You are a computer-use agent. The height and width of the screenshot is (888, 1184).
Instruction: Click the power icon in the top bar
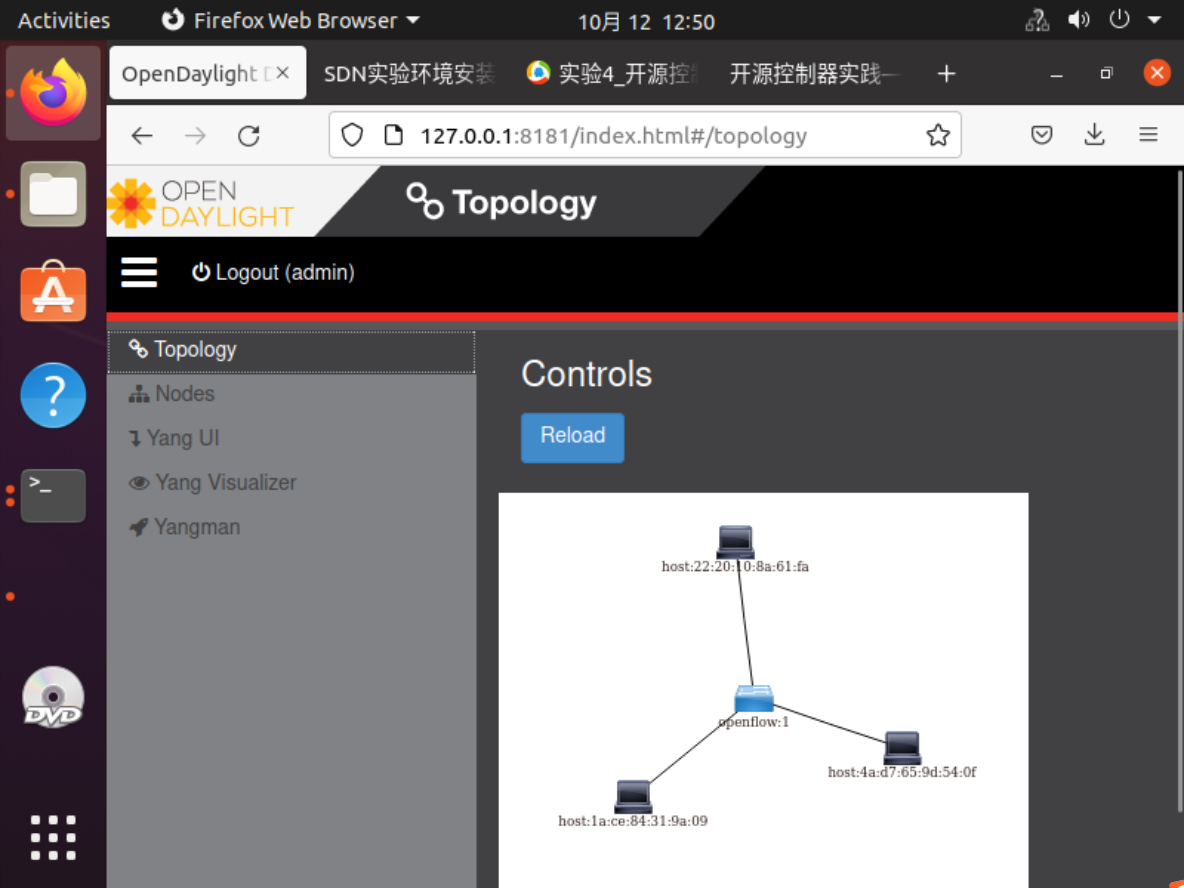coord(1119,19)
